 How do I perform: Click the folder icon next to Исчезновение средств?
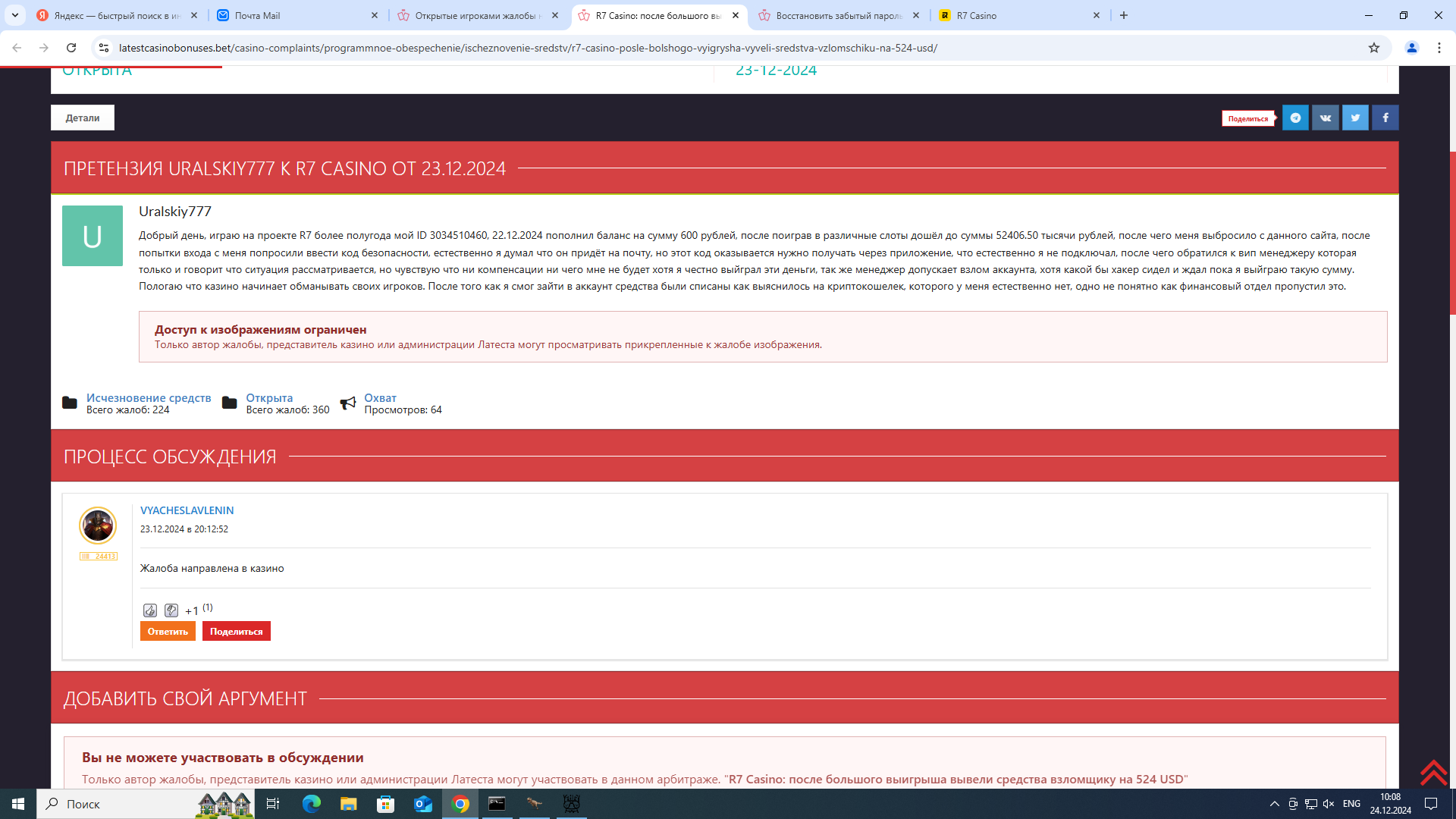pyautogui.click(x=70, y=403)
